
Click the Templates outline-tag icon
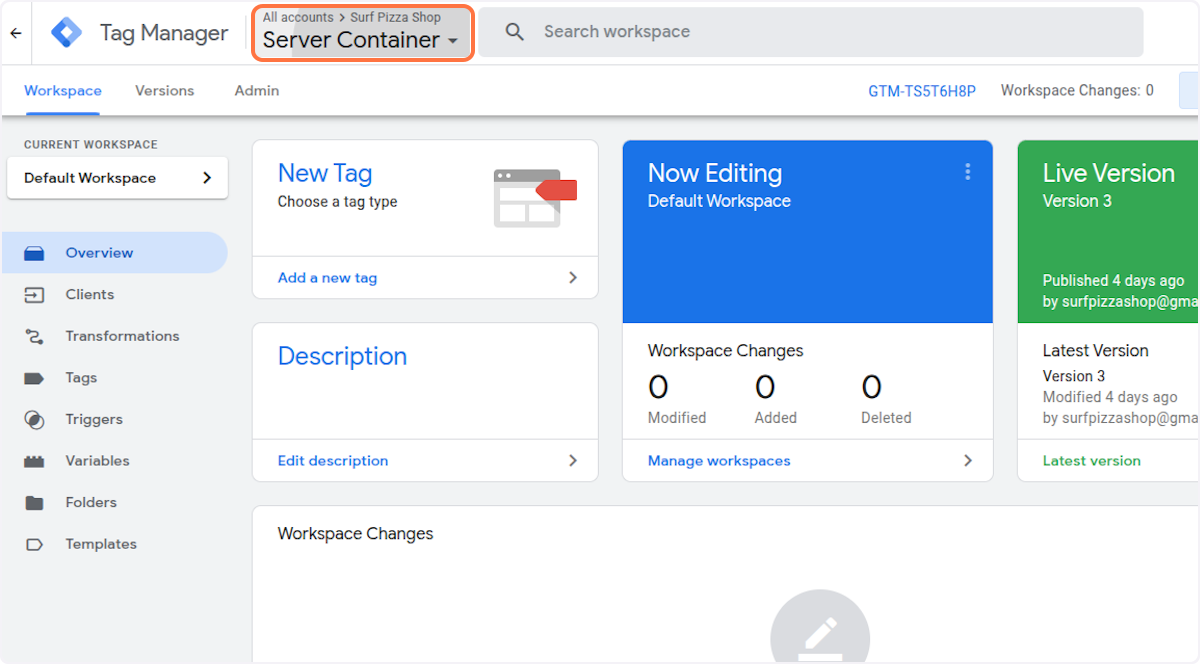34,545
